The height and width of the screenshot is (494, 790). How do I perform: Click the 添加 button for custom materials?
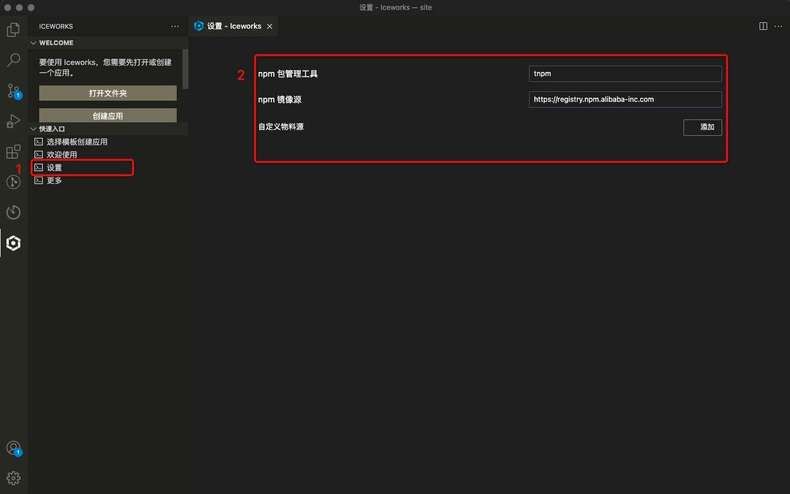[x=702, y=127]
